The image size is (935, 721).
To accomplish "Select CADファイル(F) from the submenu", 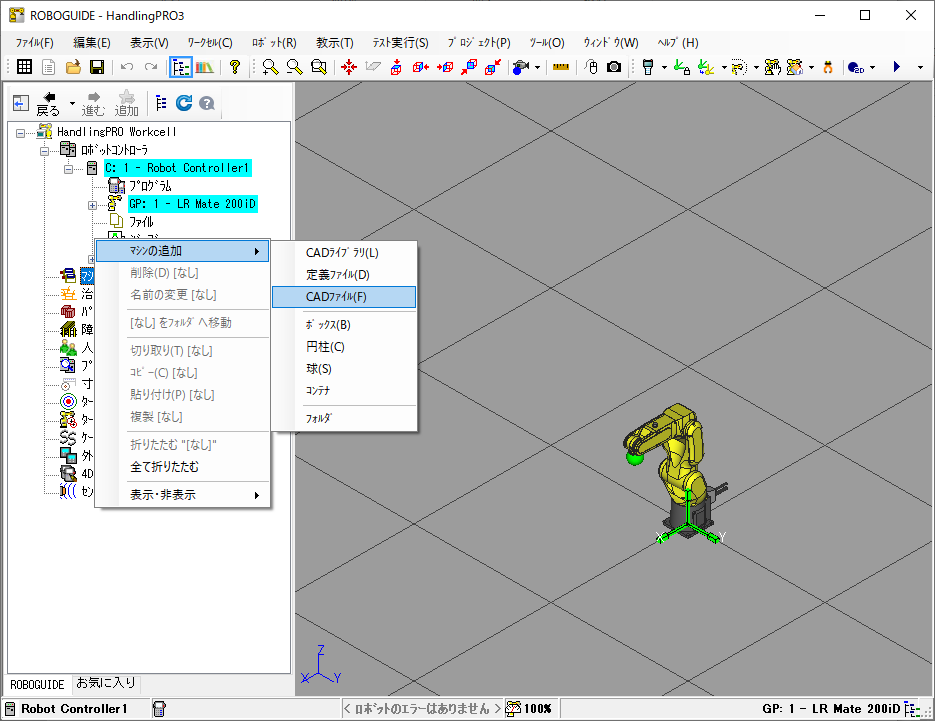I will (336, 296).
